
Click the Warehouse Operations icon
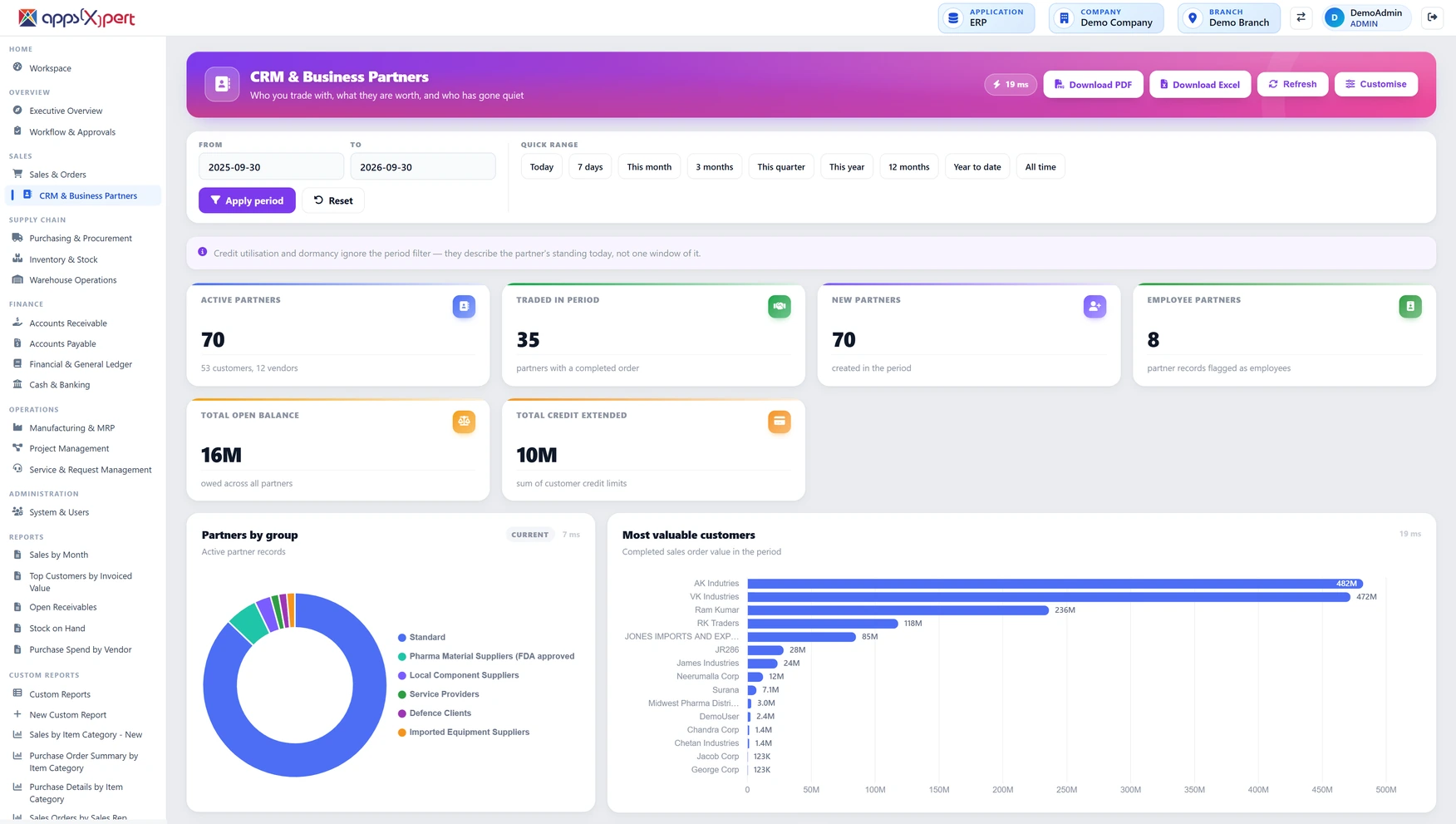pos(17,279)
